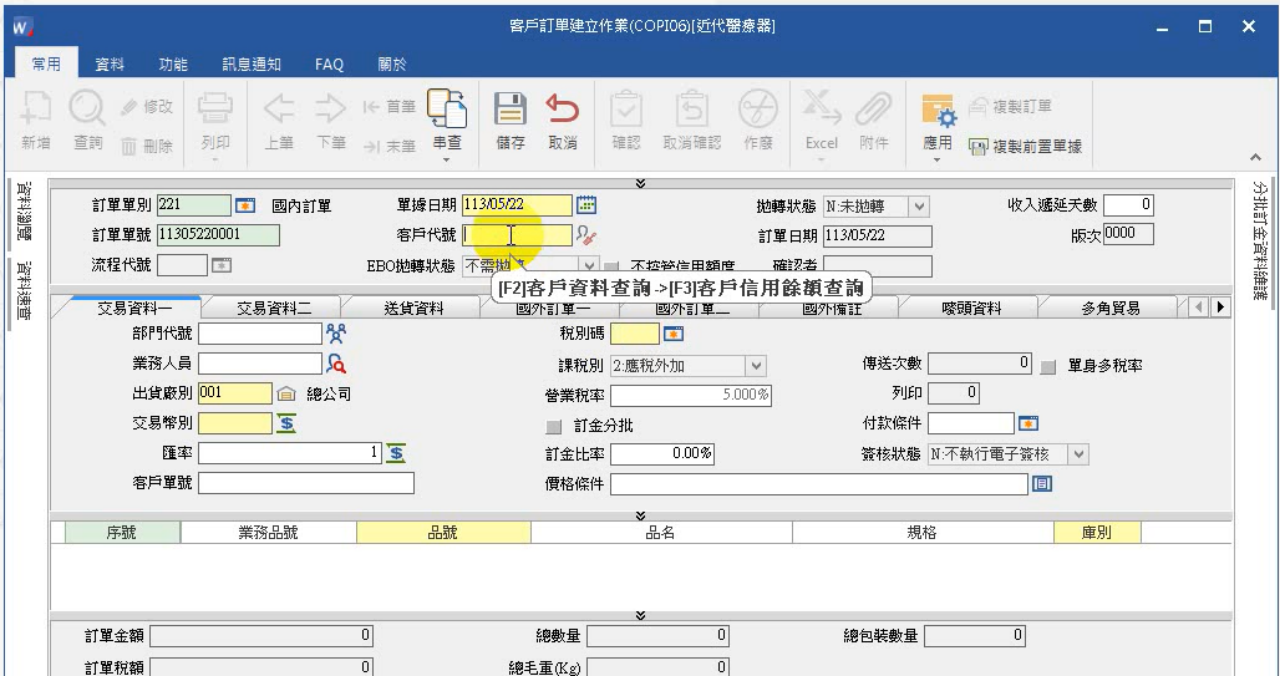
Task: Open the 資料瀏覽 side panel
Action: (x=22, y=212)
